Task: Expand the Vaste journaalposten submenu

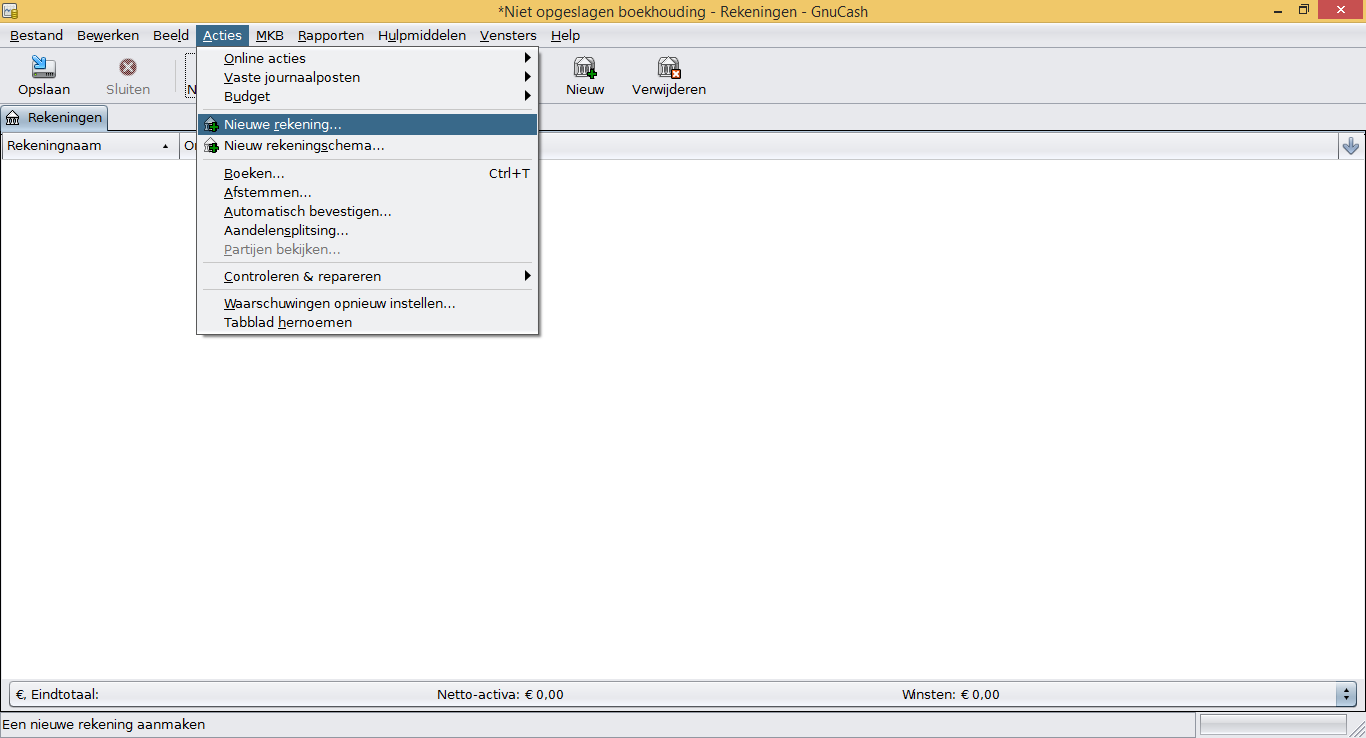Action: tap(368, 77)
